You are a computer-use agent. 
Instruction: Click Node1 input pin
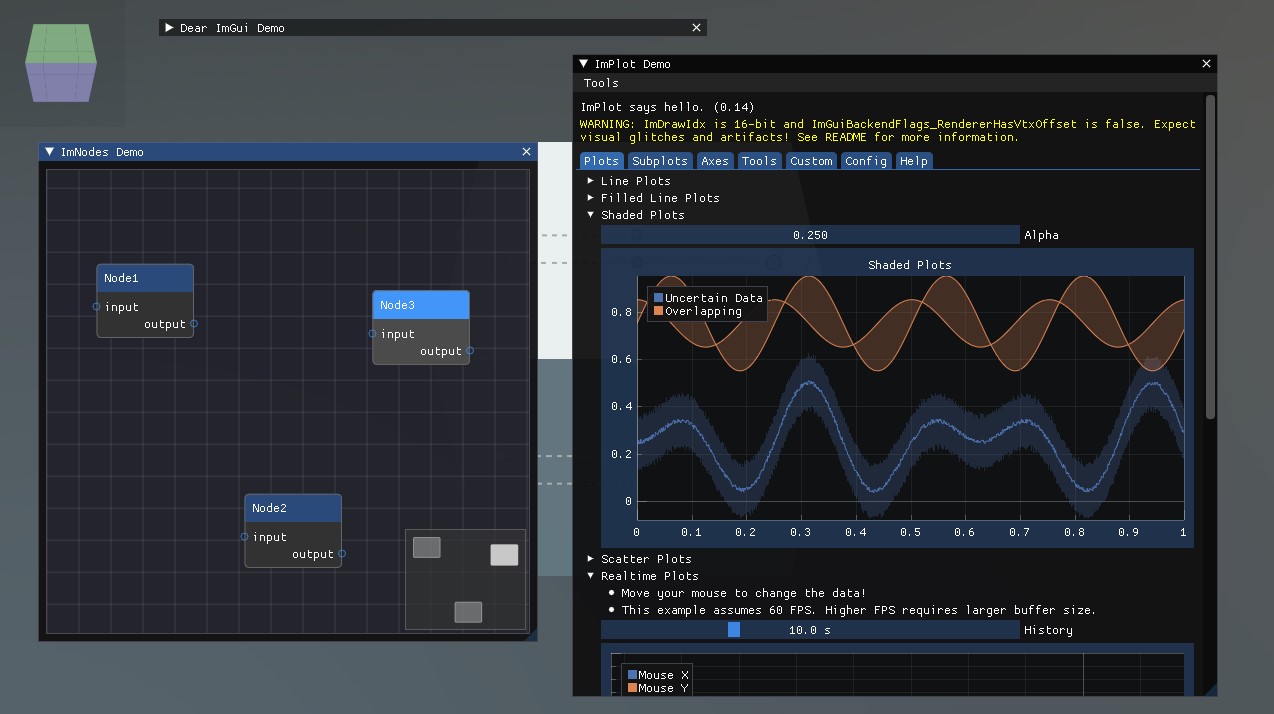97,307
